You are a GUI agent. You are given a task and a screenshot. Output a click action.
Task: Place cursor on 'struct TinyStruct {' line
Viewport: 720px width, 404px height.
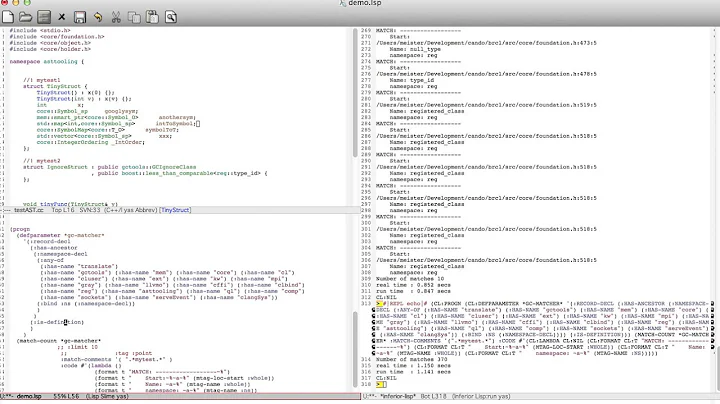(55, 86)
